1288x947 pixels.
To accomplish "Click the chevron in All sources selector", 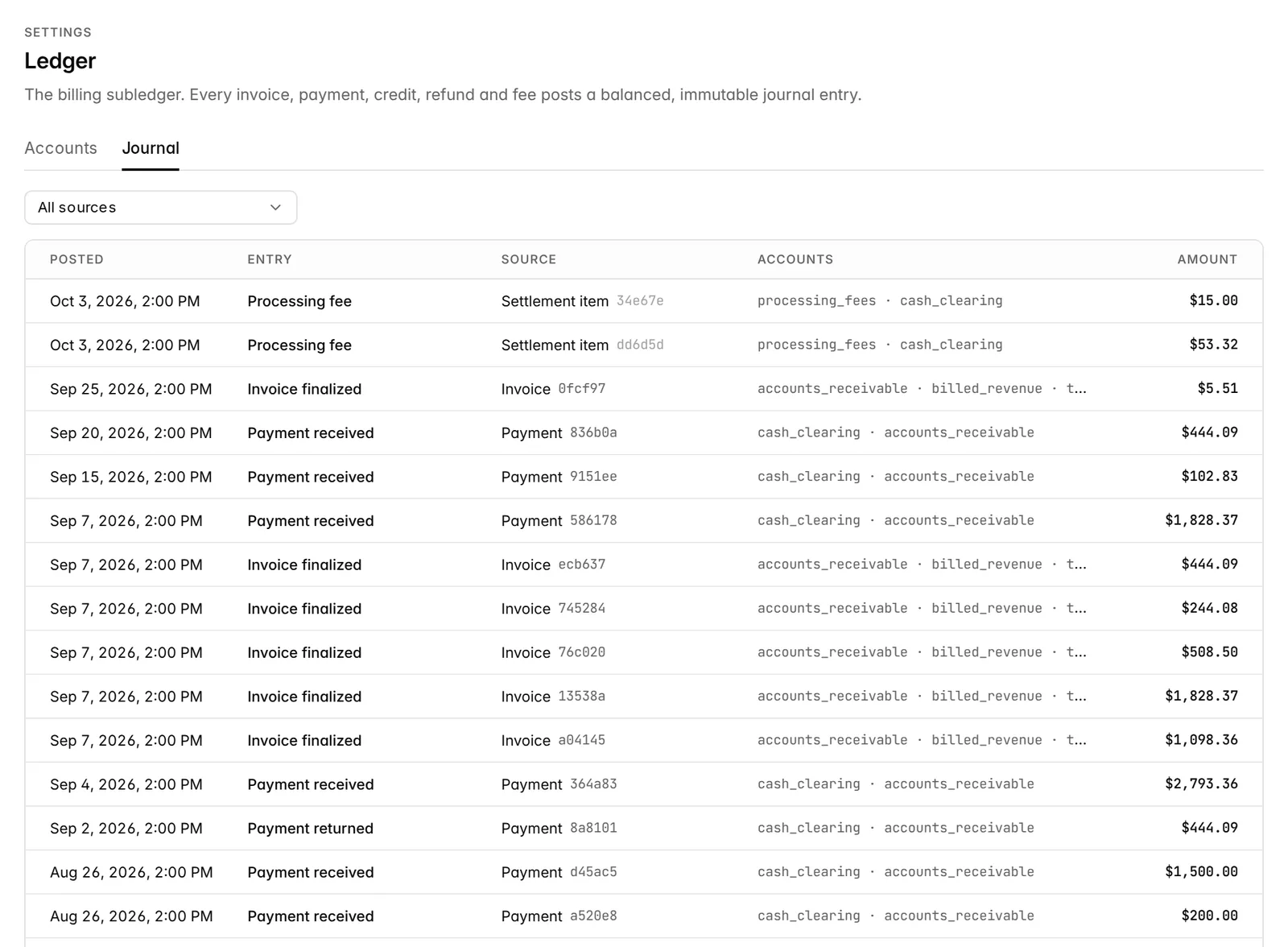I will click(x=275, y=208).
